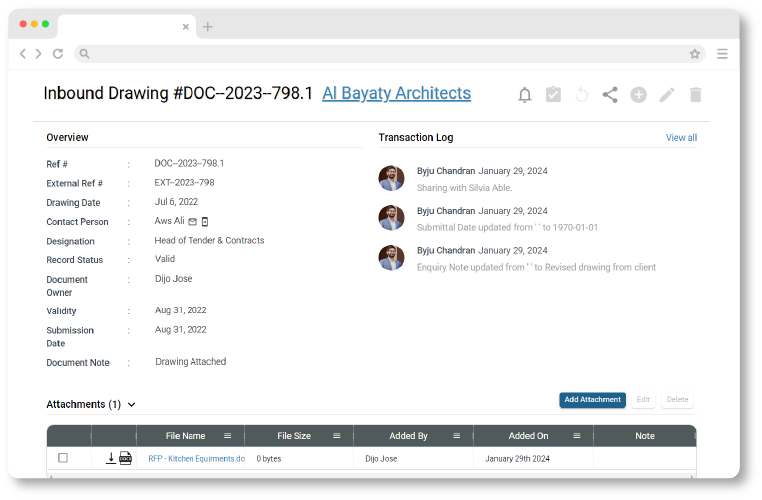Click the browser bookmark star icon
The height and width of the screenshot is (500, 762).
pos(694,54)
